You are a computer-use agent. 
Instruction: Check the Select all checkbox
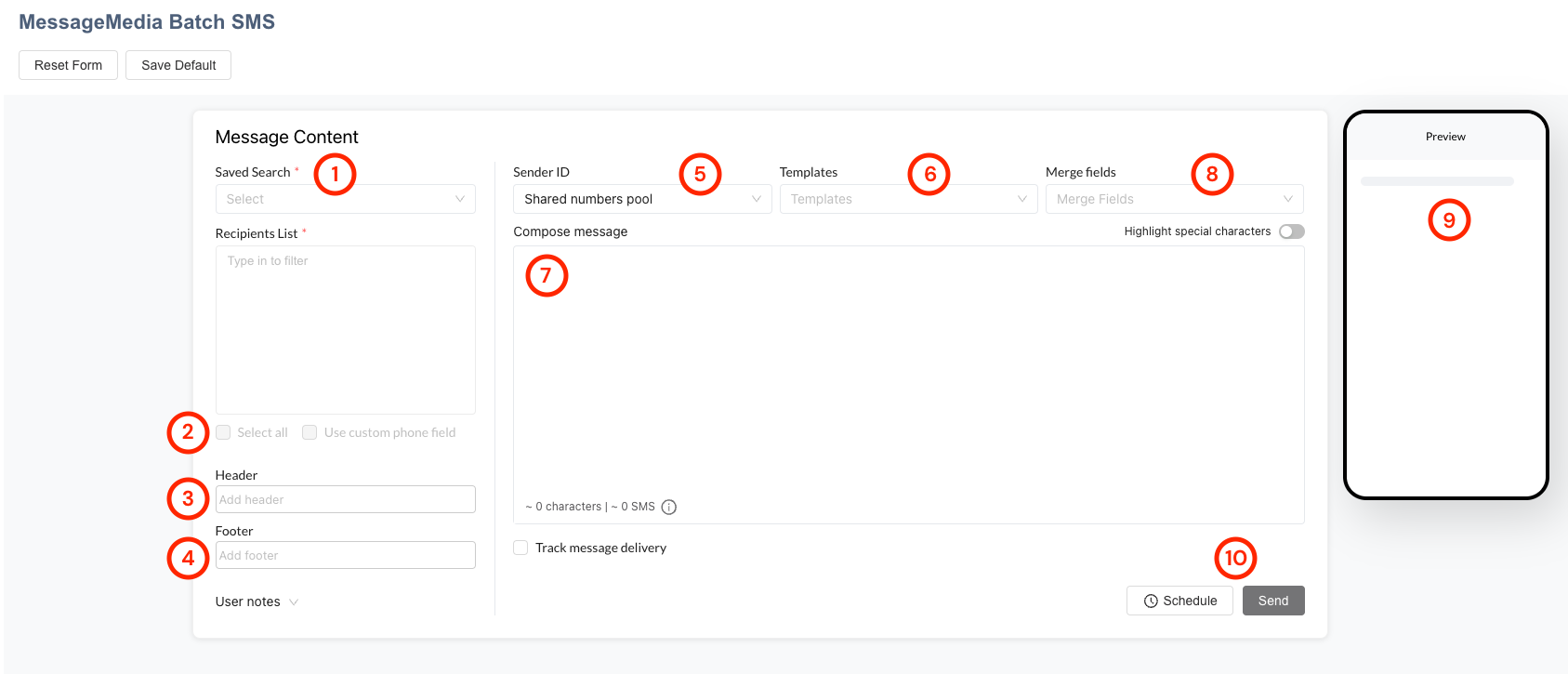pos(223,432)
